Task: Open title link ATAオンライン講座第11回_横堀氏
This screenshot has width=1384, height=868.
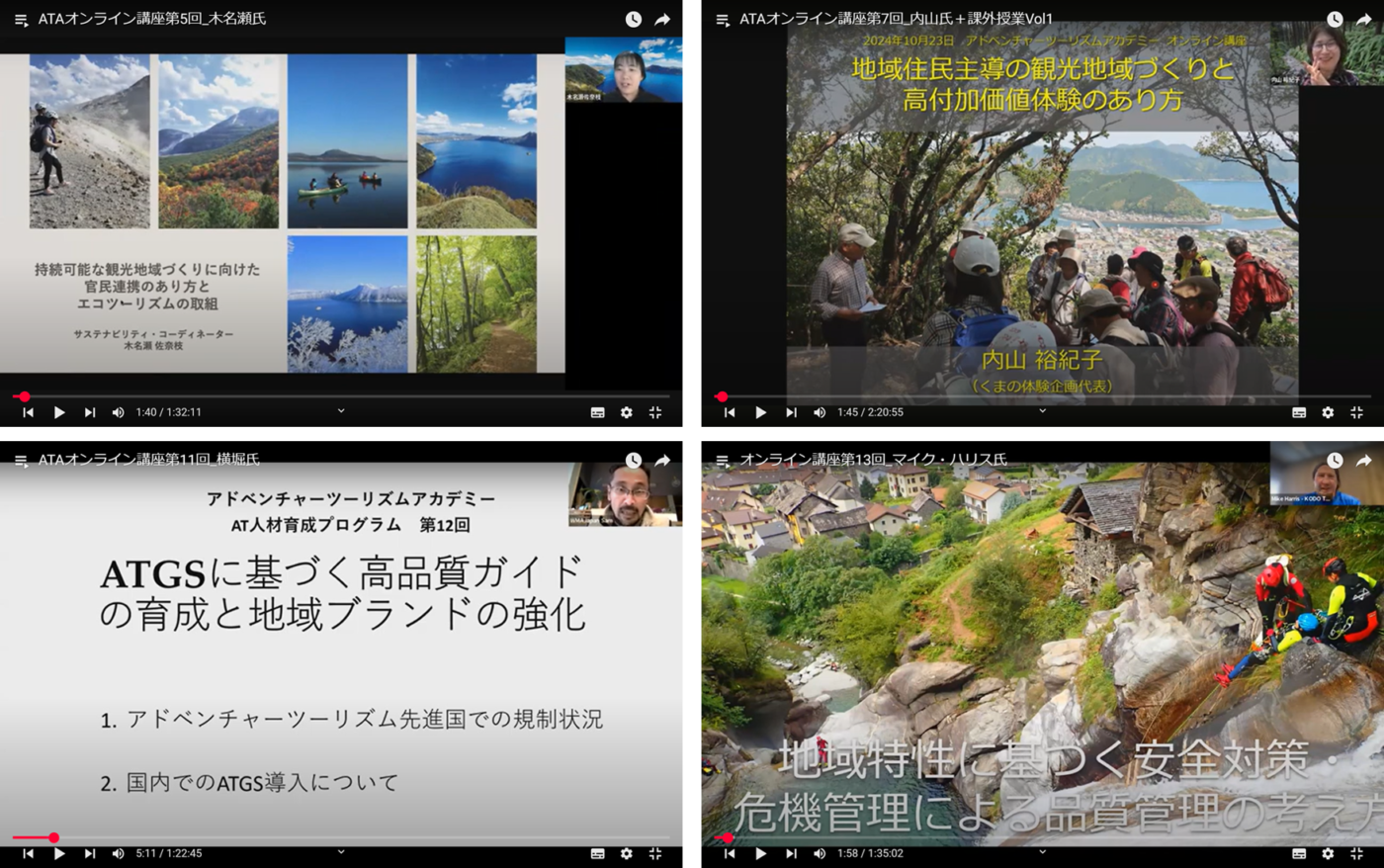Action: 149,460
